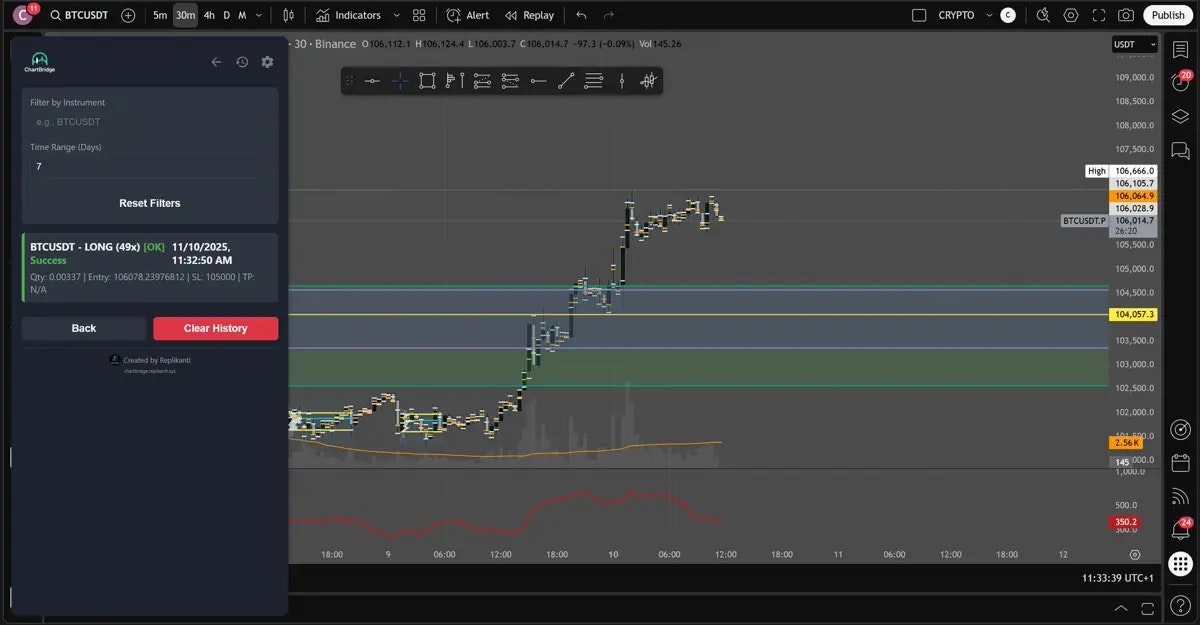The width and height of the screenshot is (1200, 625).
Task: Go back with ChartBridge arrow icon
Action: (216, 62)
